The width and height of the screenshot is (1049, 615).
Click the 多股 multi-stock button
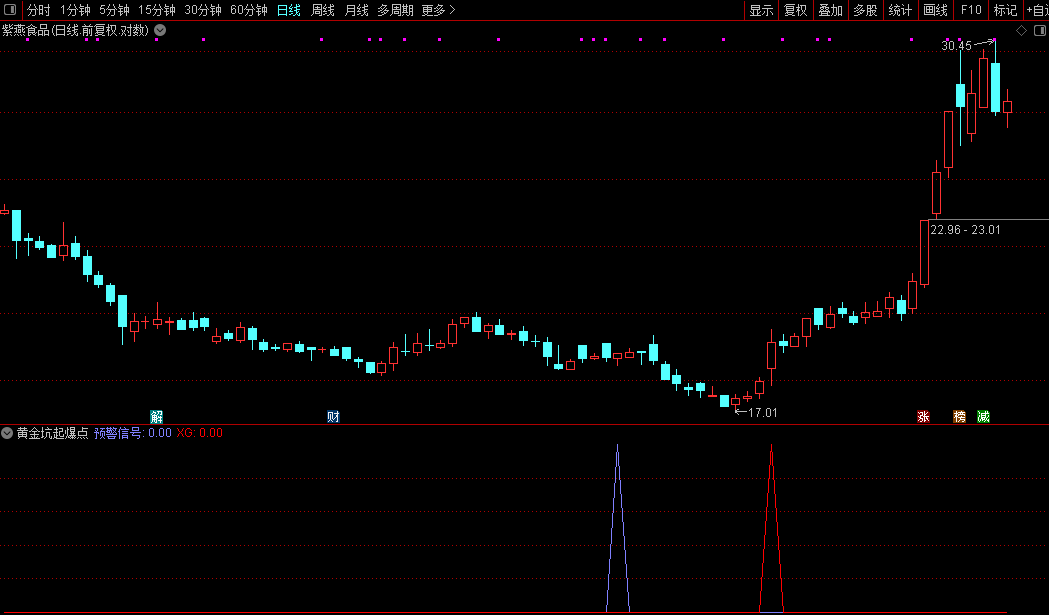(865, 10)
